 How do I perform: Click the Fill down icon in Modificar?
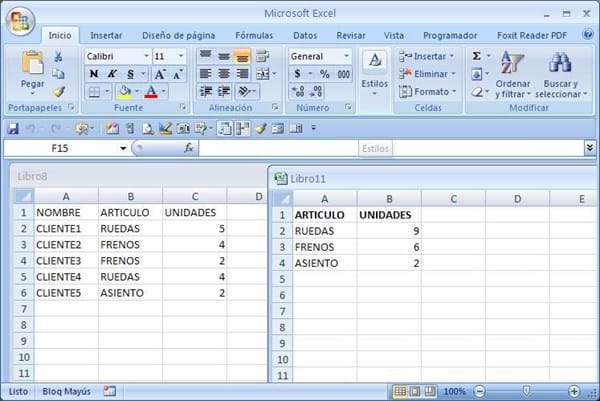pyautogui.click(x=477, y=74)
